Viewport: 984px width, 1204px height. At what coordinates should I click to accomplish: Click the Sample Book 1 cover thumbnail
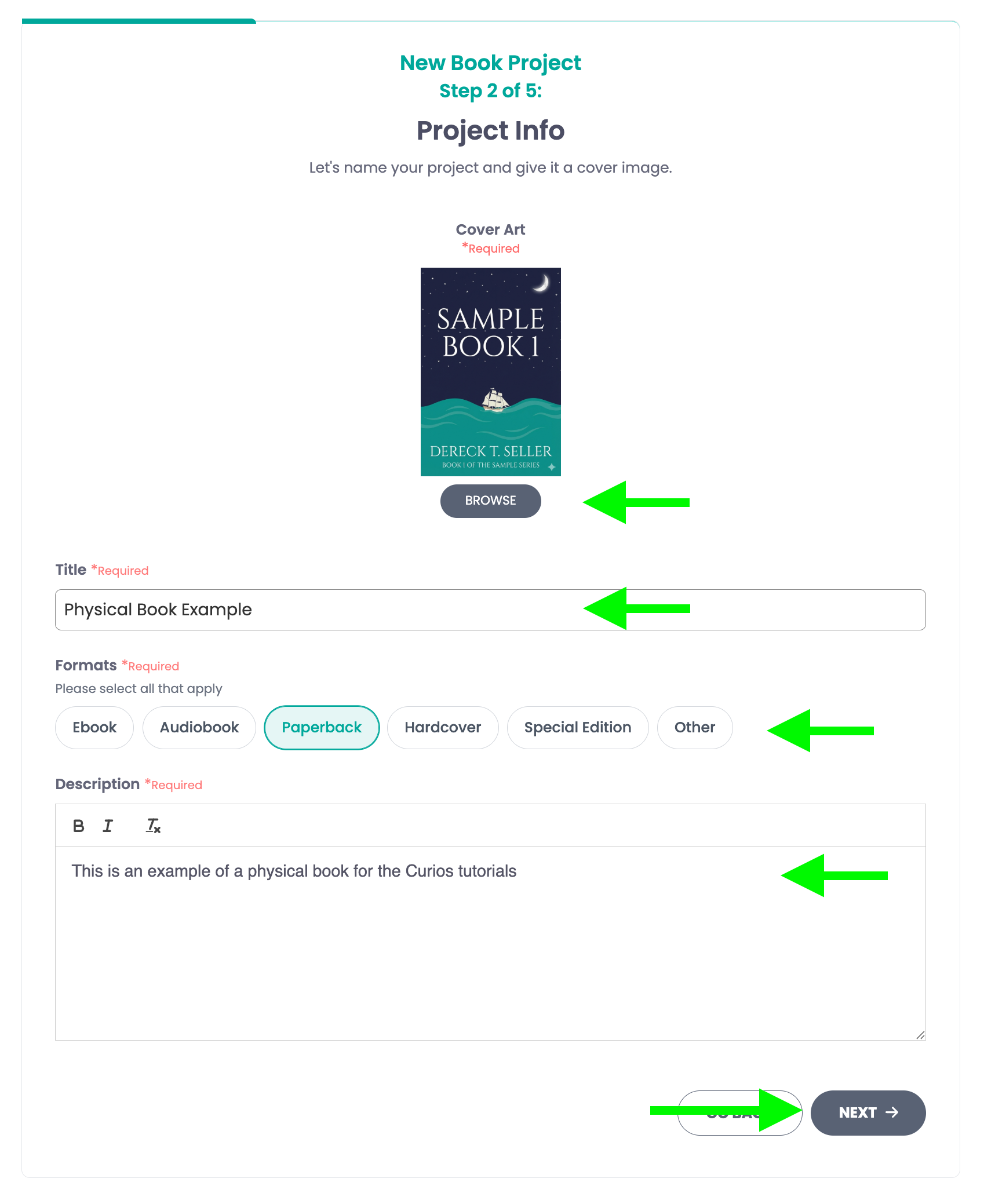[490, 371]
